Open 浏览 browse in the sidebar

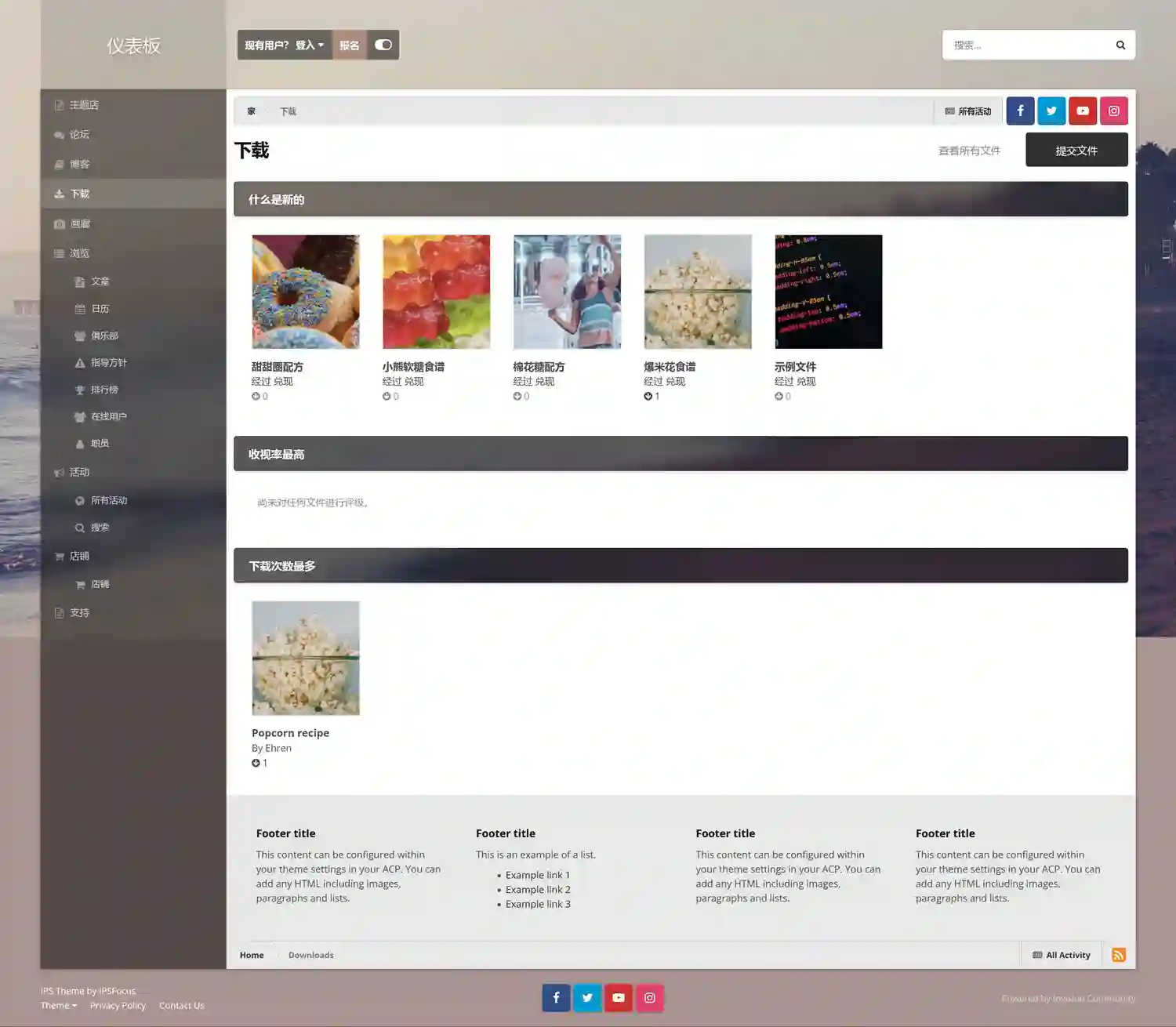(x=133, y=253)
